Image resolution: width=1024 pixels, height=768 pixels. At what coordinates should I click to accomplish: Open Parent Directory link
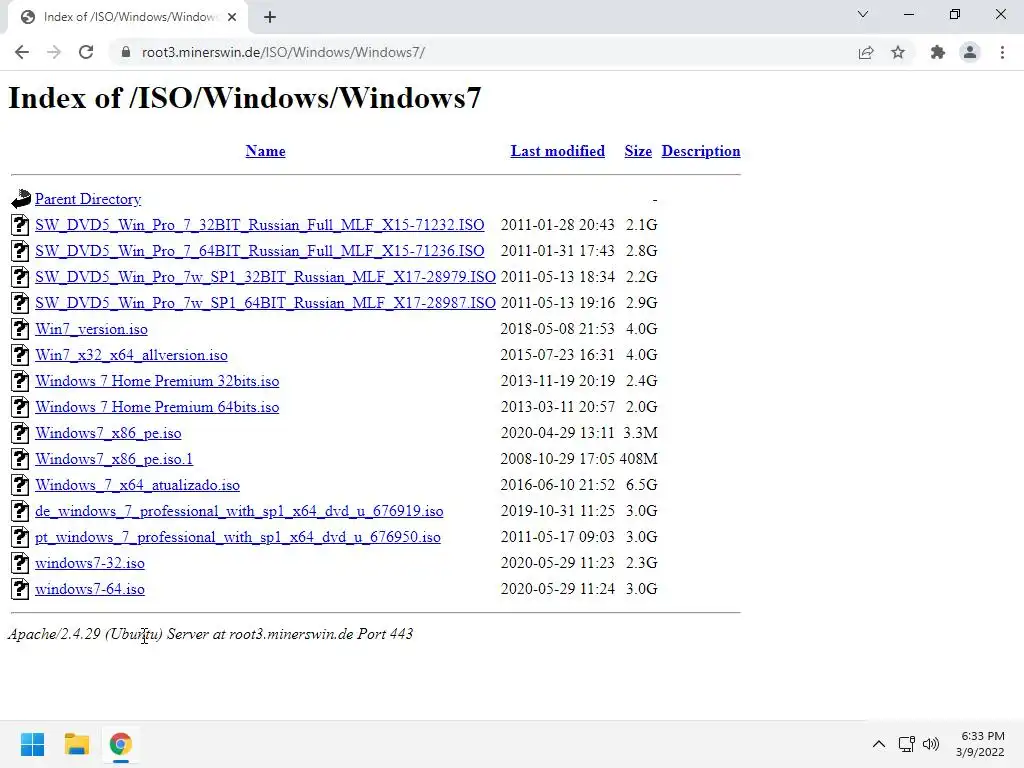pos(88,199)
